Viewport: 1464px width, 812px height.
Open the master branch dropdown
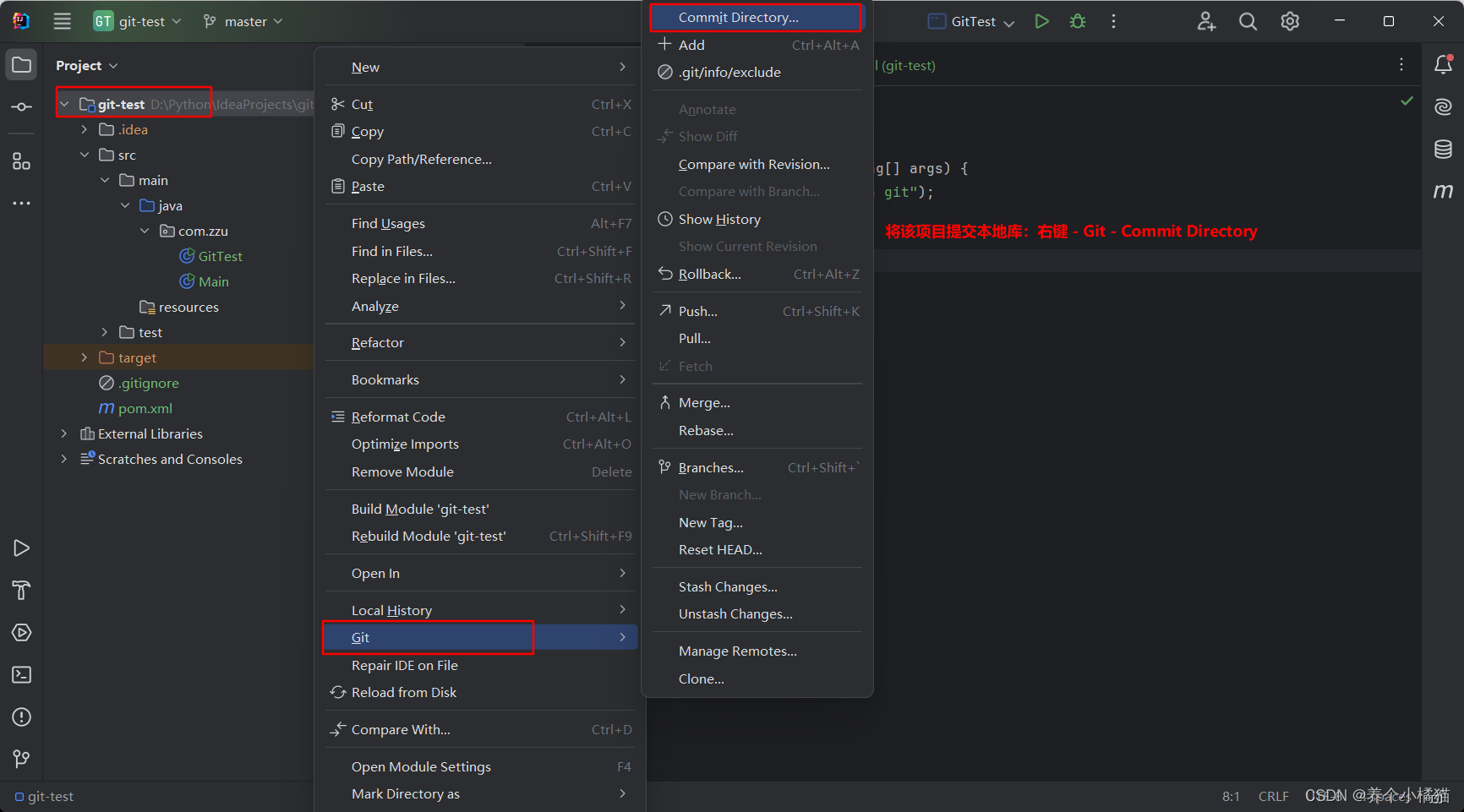click(x=243, y=21)
